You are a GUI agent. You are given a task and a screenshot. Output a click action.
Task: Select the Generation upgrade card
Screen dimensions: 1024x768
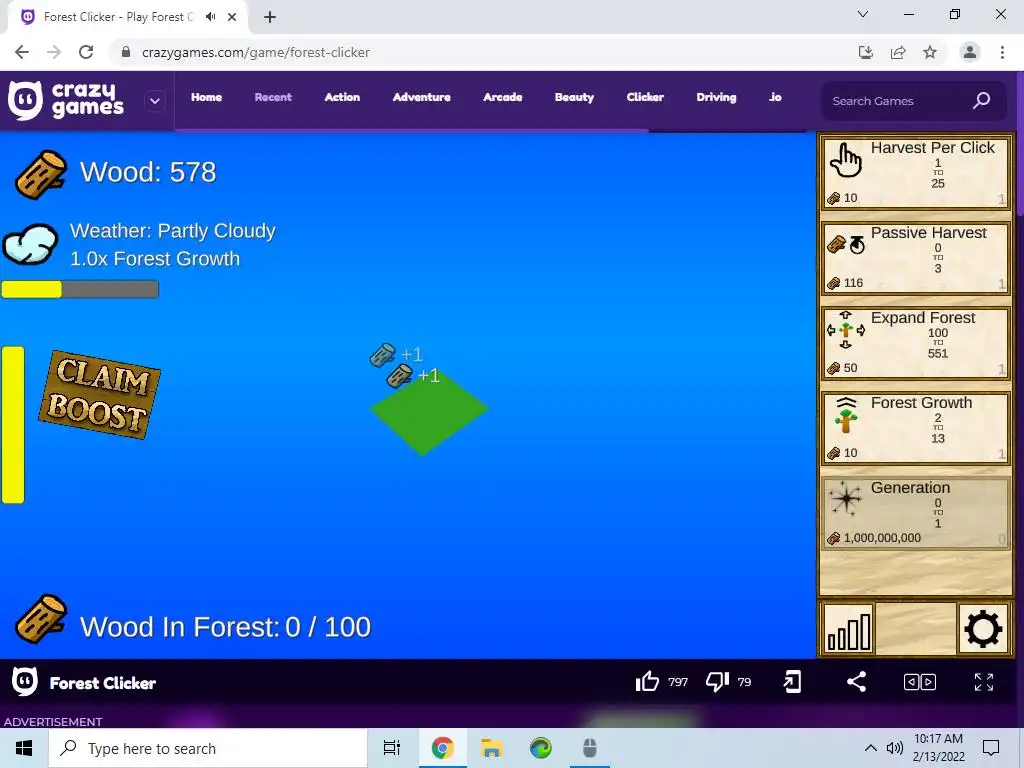point(915,512)
